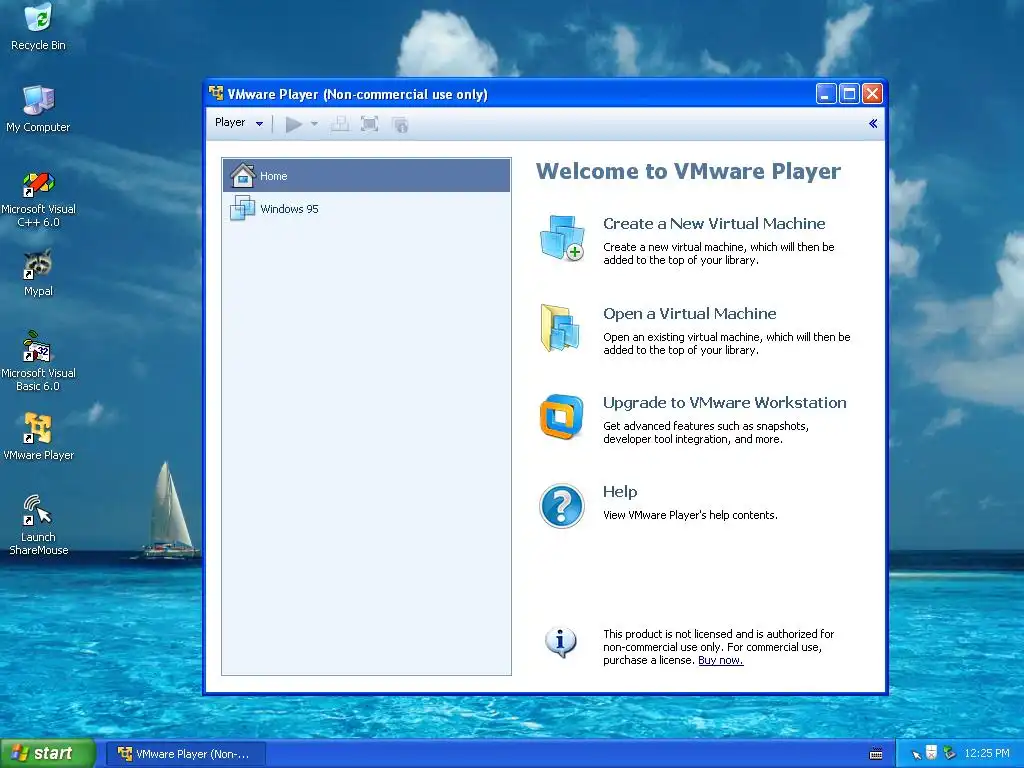Open the Windows Start menu
The height and width of the screenshot is (768, 1024).
coord(48,754)
